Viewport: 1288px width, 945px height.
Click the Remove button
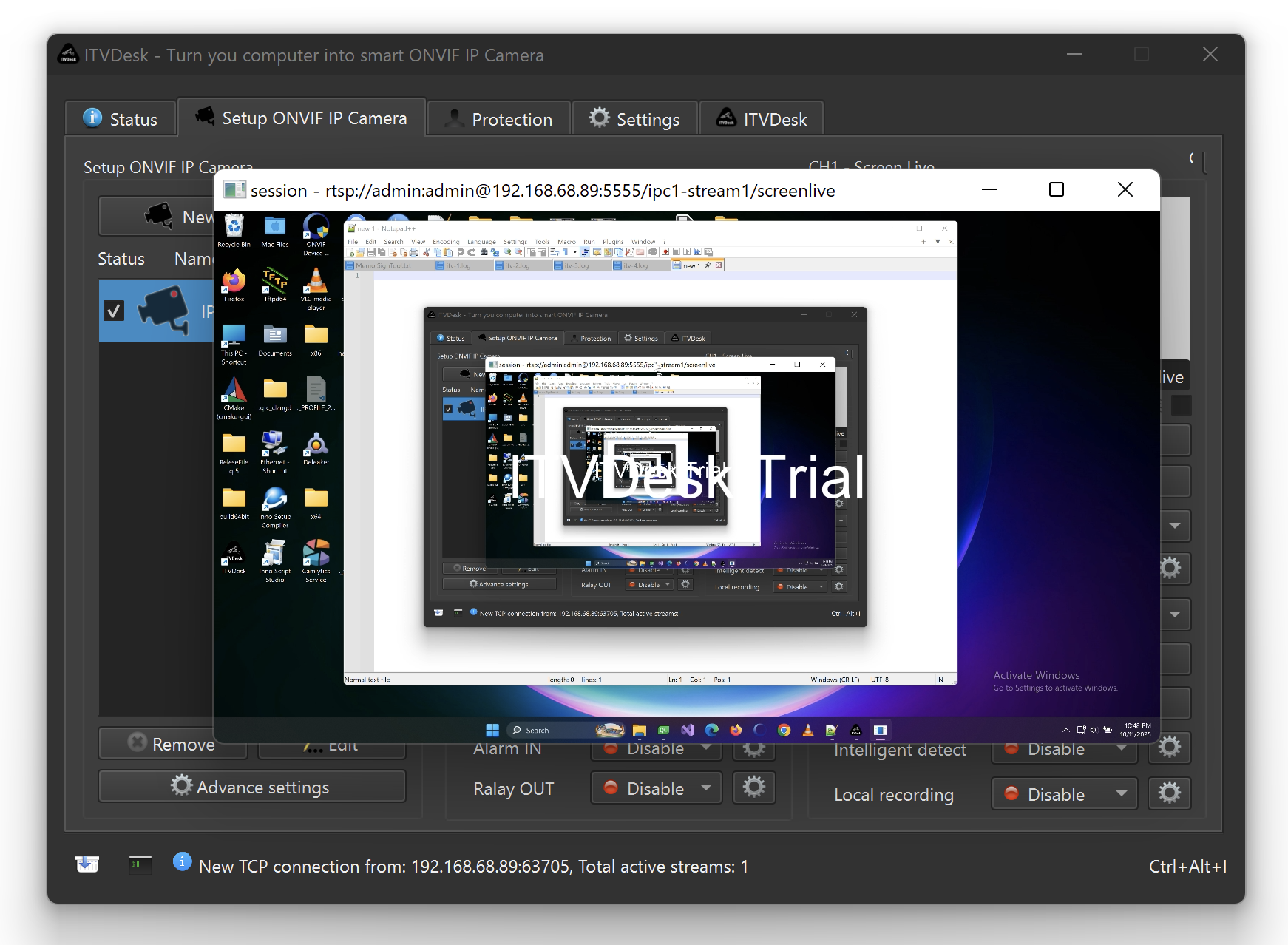pyautogui.click(x=172, y=743)
